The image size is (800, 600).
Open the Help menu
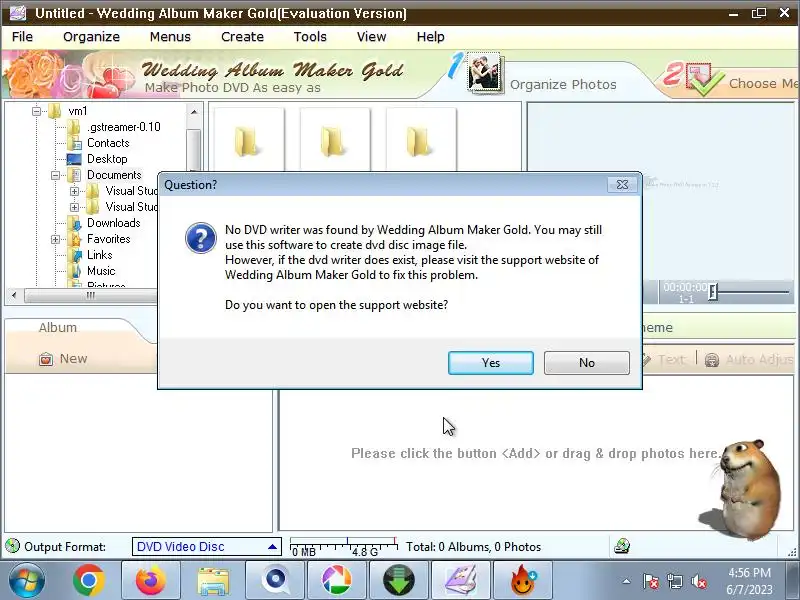tap(430, 37)
